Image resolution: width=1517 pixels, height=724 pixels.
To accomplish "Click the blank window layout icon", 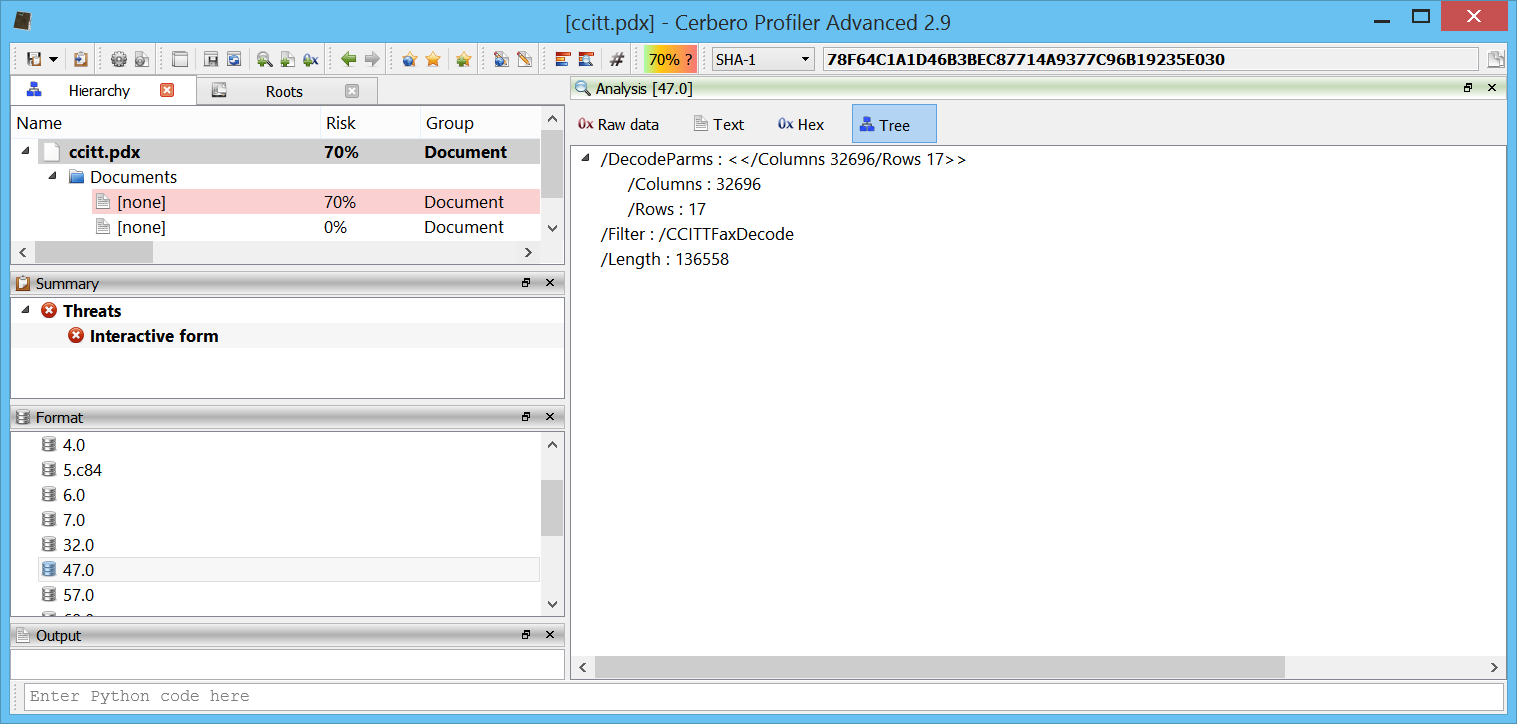I will [180, 59].
